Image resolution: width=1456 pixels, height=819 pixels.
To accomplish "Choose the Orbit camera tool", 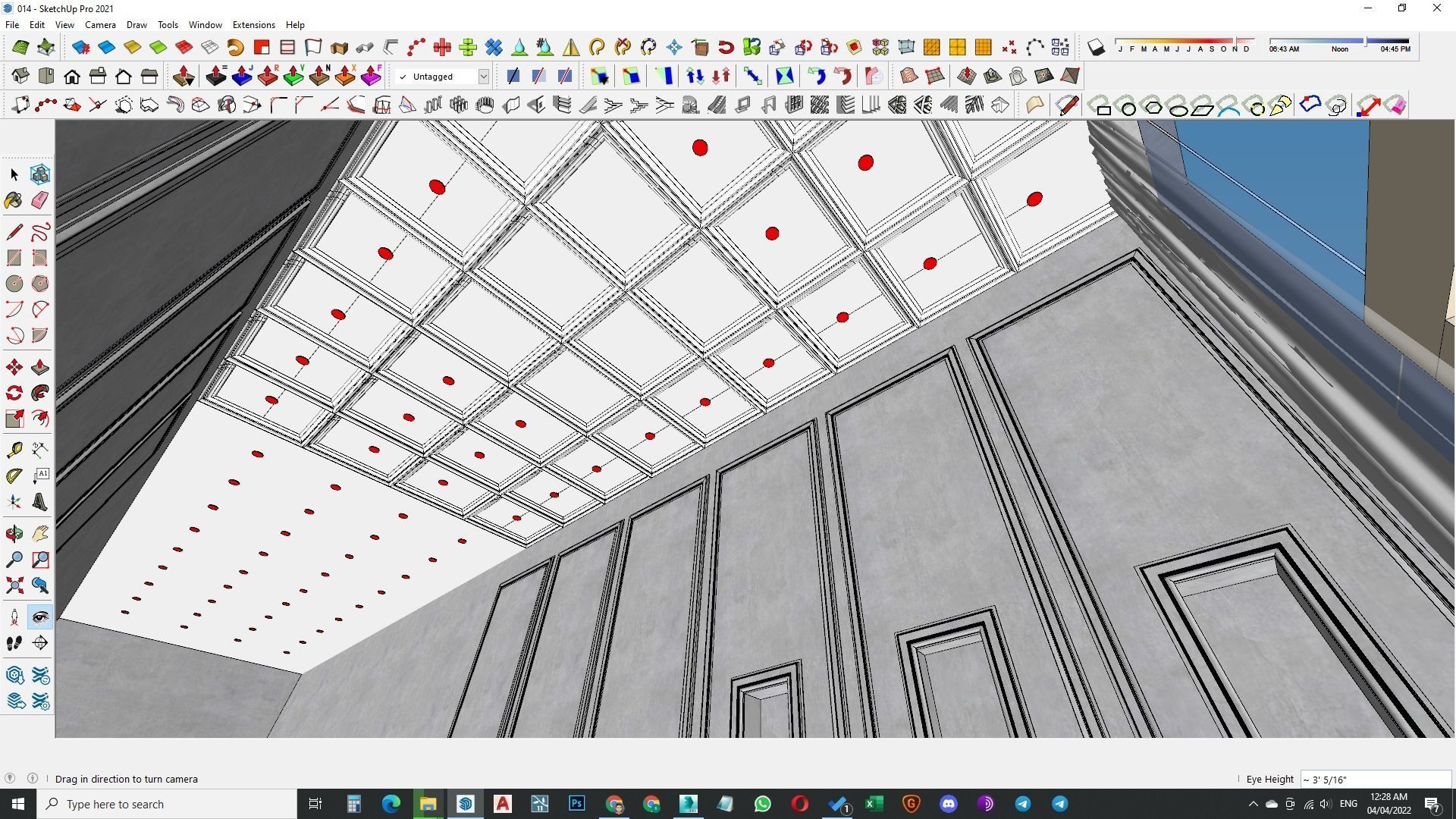I will click(x=14, y=534).
